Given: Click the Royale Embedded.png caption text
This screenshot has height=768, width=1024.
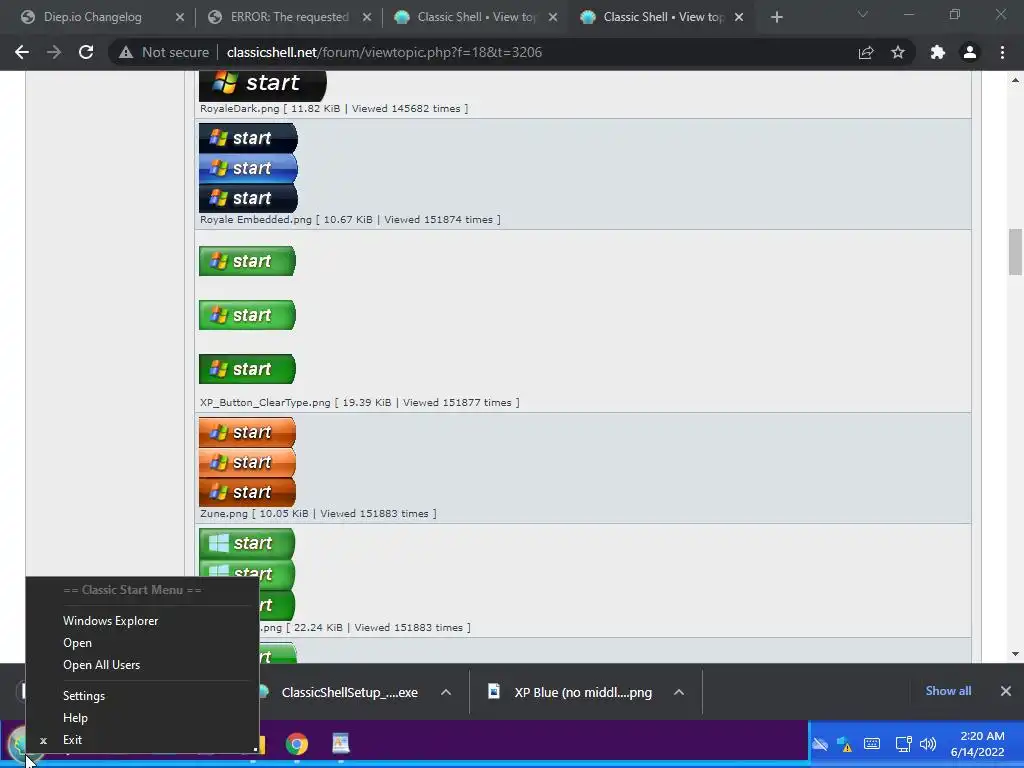Looking at the screenshot, I should click(x=350, y=219).
